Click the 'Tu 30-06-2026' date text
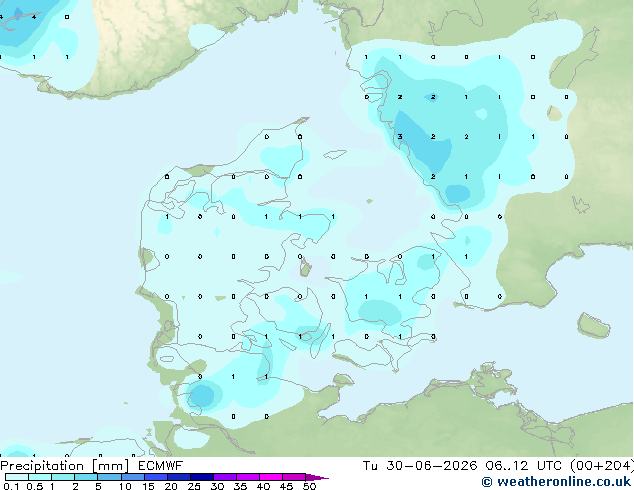634x490 pixels. click(x=420, y=466)
